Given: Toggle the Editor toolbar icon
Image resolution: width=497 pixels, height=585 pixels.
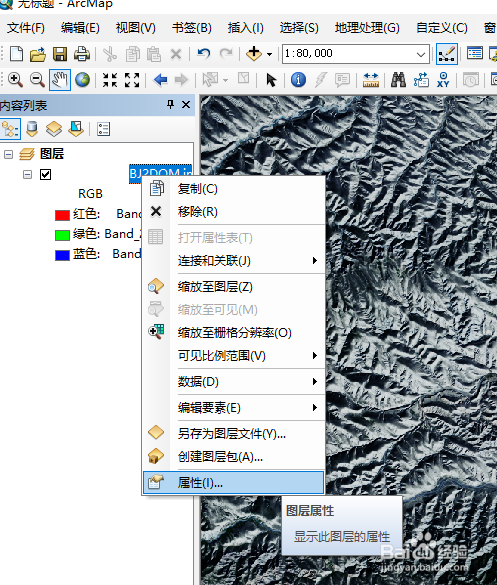Looking at the screenshot, I should click(447, 54).
